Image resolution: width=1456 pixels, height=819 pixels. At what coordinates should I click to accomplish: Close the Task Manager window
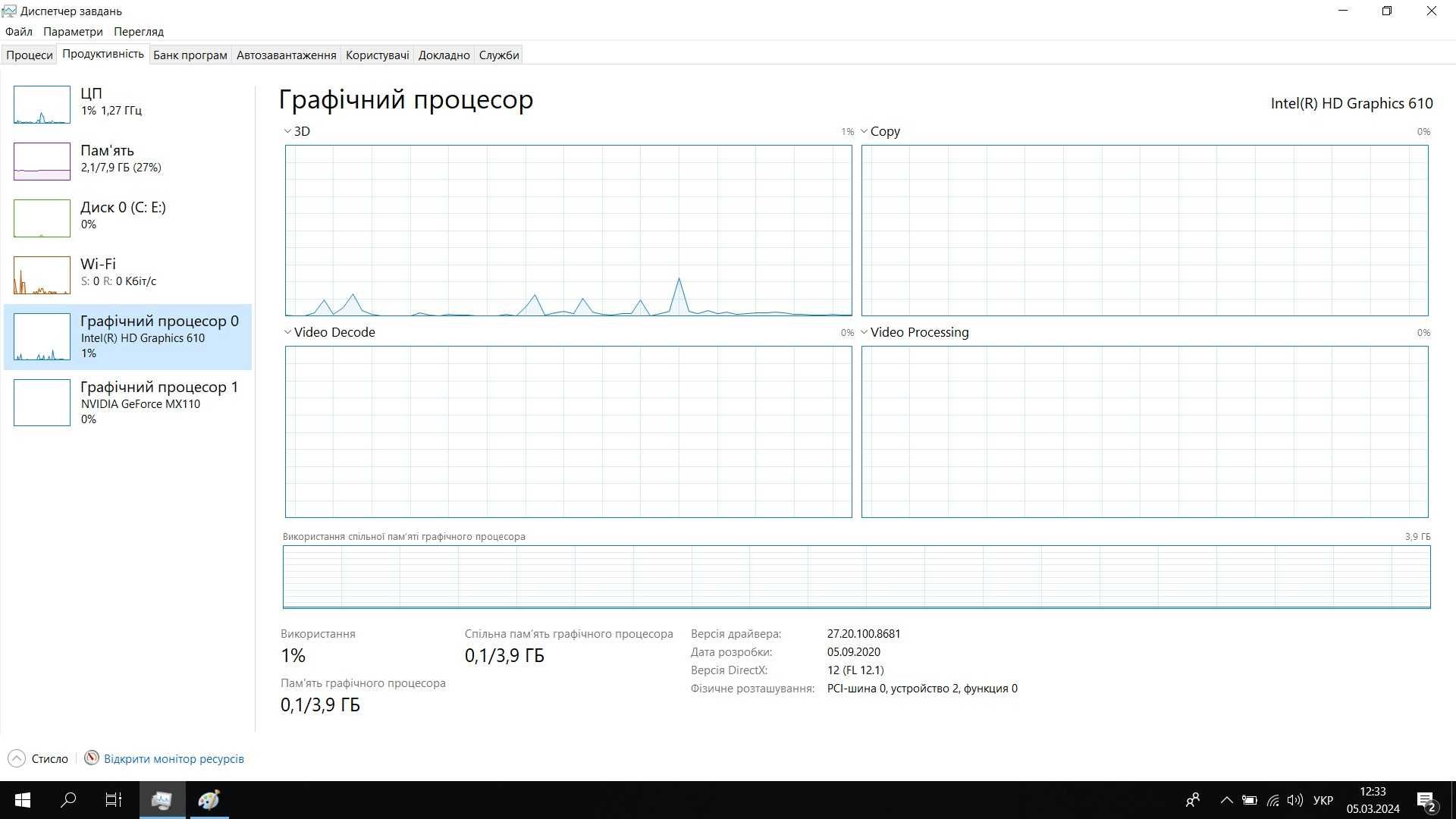[1432, 11]
